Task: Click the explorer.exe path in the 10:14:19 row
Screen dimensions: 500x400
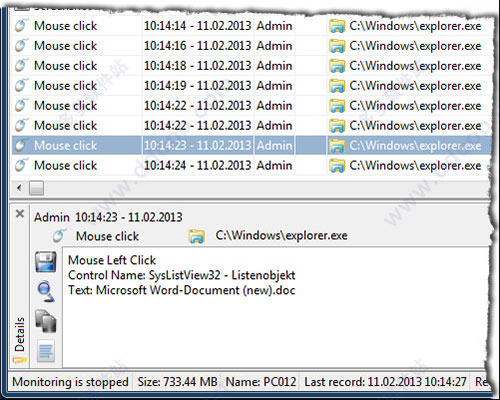Action: point(415,86)
